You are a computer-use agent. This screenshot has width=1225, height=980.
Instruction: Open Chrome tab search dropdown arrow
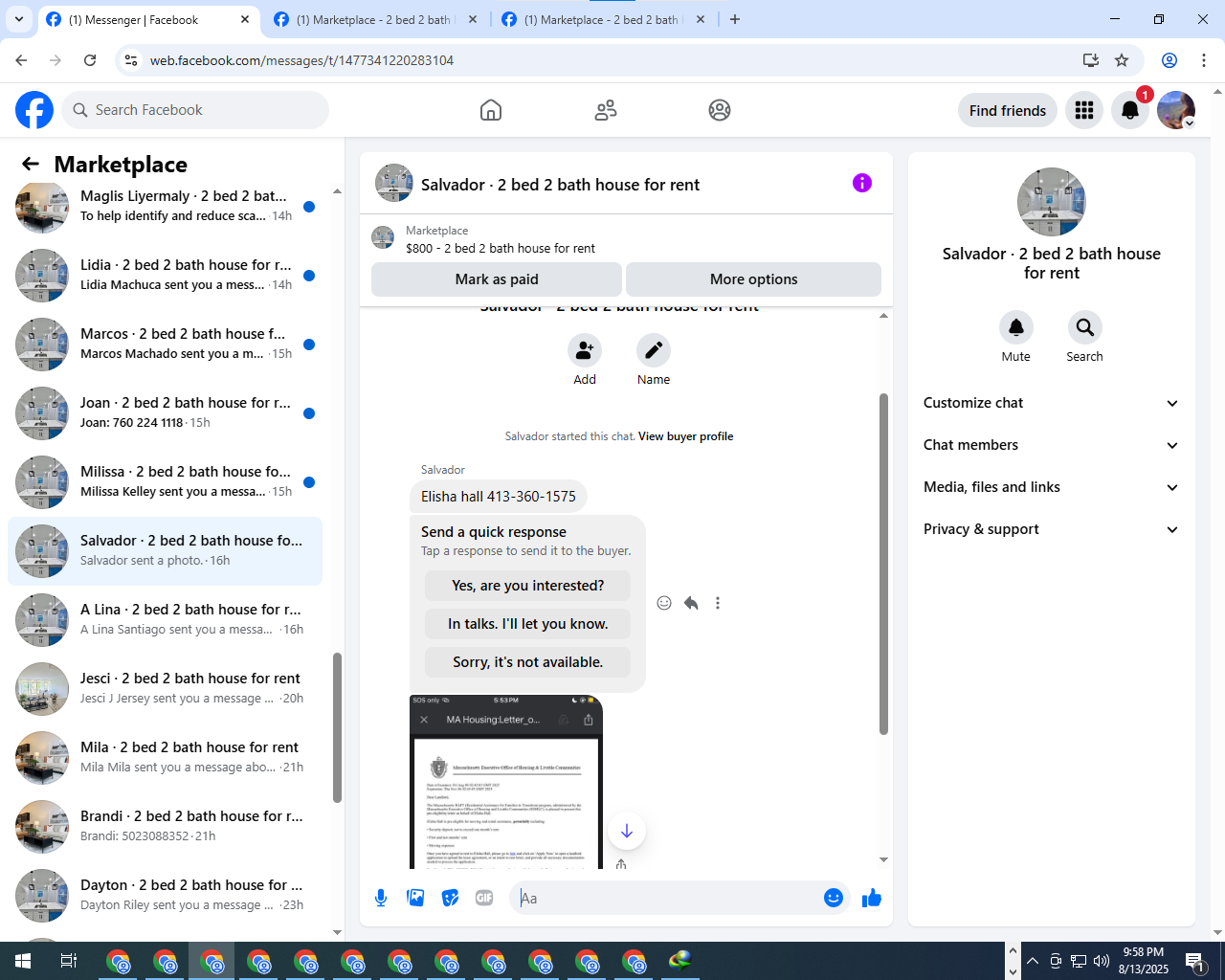pos(19,19)
